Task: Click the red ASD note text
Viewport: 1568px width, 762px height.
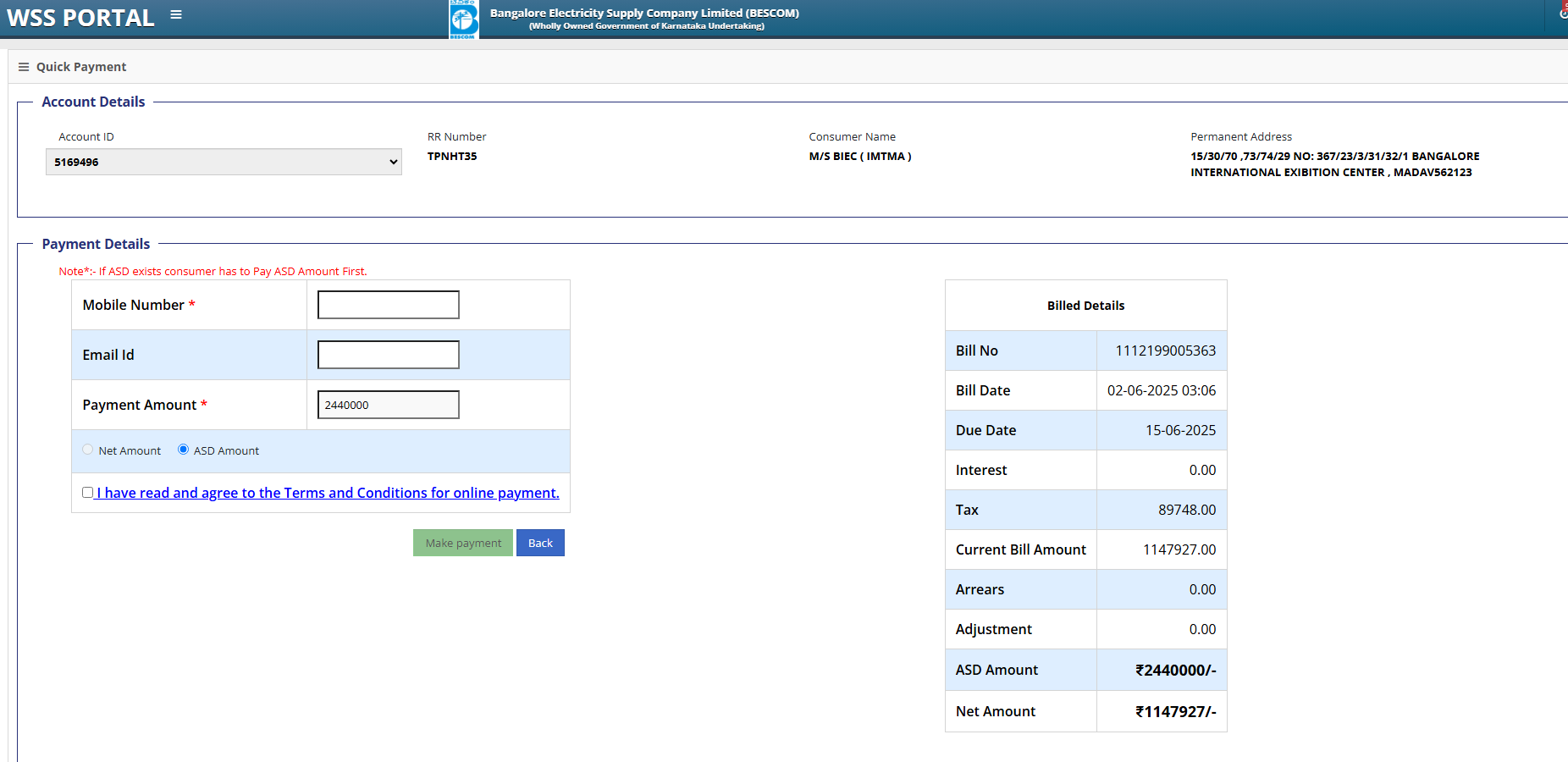Action: (213, 271)
